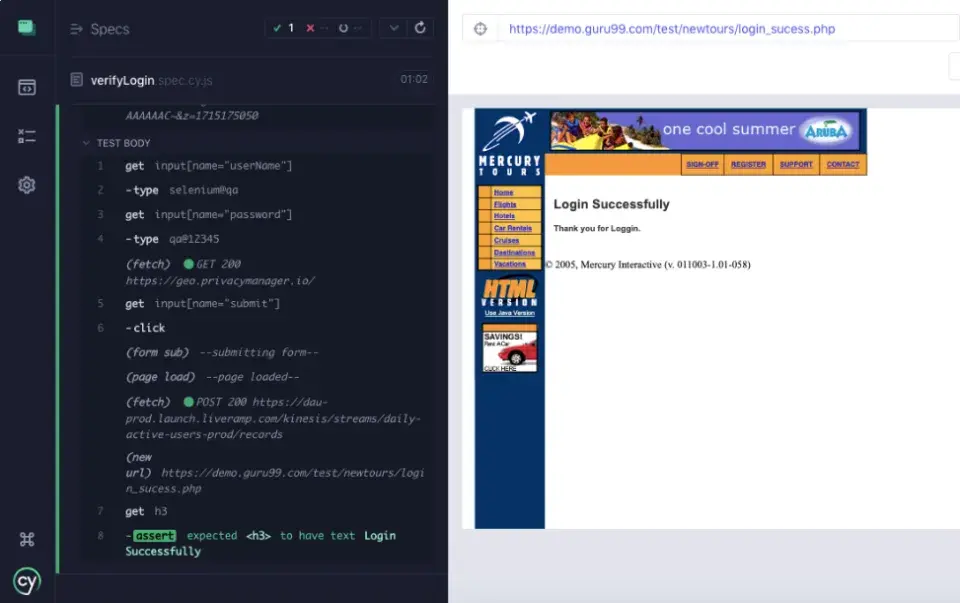The image size is (960, 603).
Task: Open the Settings gear icon
Action: tap(26, 185)
